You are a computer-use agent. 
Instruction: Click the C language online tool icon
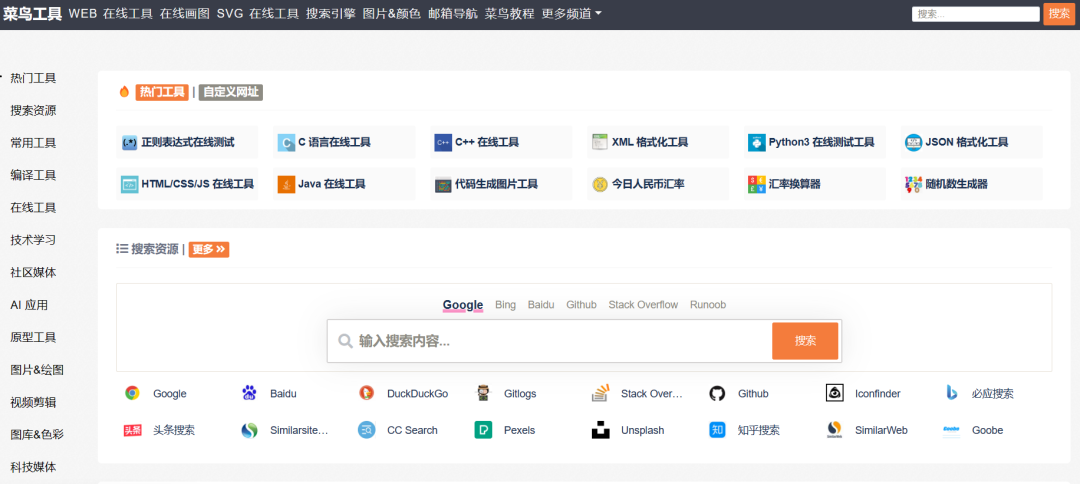click(286, 143)
